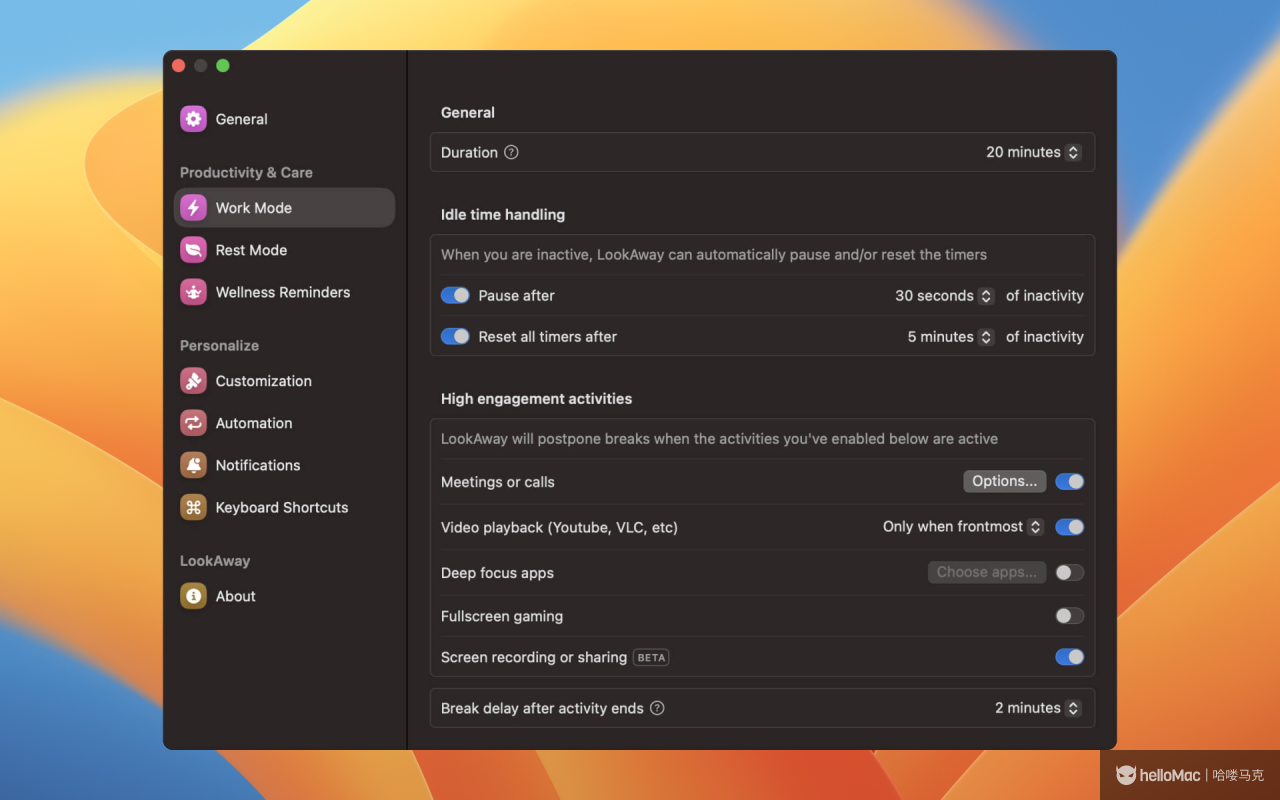Open Keyboard Shortcuts settings
Screen dimensions: 1280x800
[x=285, y=507]
